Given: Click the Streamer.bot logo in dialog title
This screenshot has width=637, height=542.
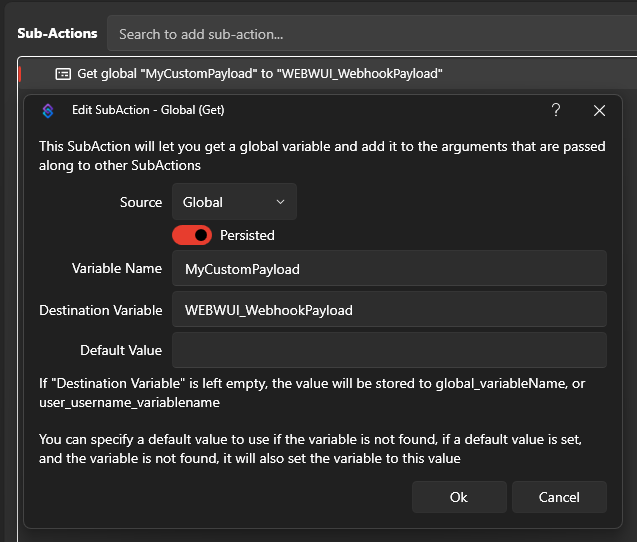Looking at the screenshot, I should click(47, 110).
